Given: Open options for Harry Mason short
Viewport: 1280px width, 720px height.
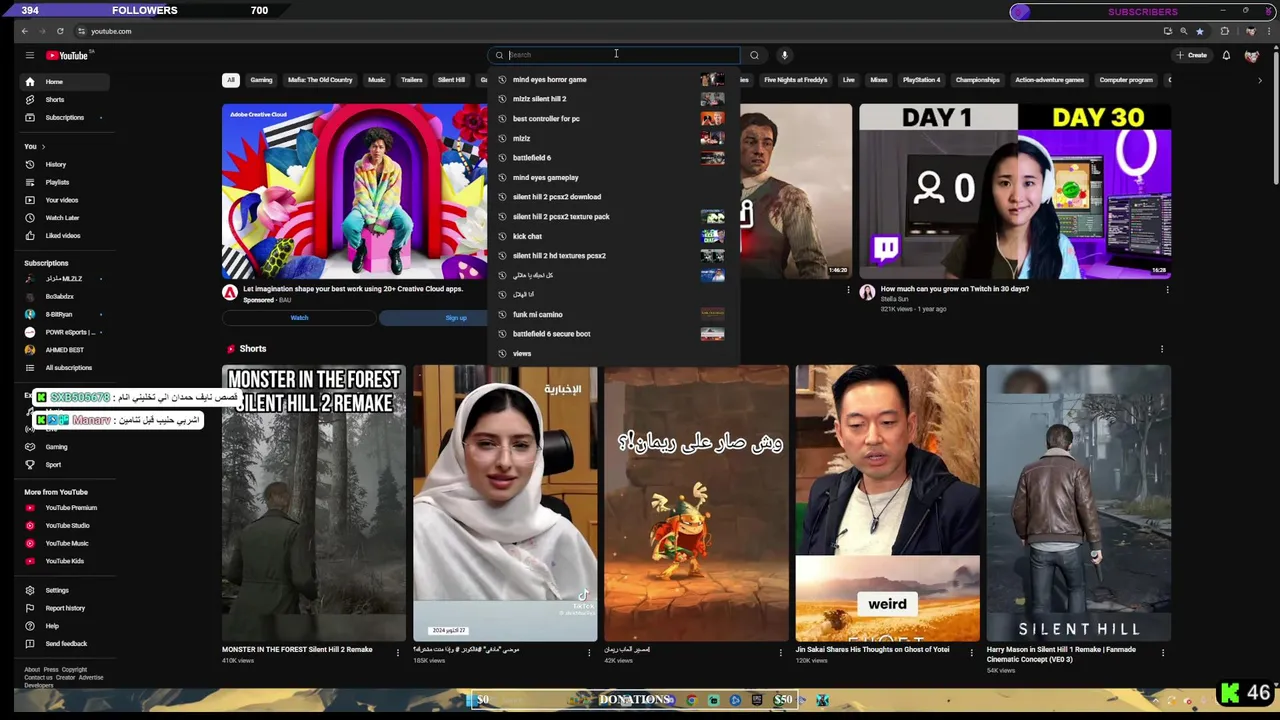Looking at the screenshot, I should coord(1162,653).
